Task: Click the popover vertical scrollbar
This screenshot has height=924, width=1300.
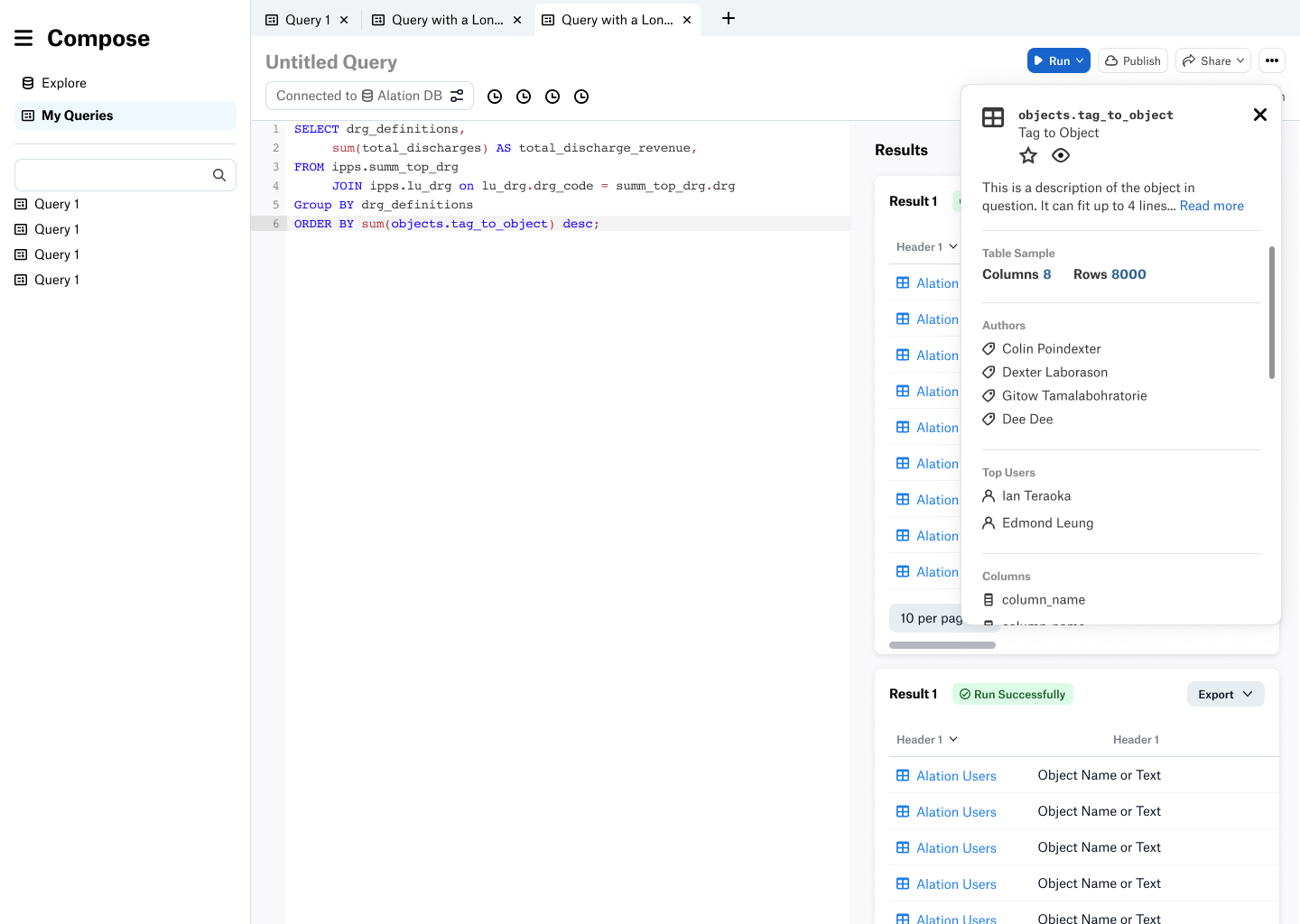Action: pyautogui.click(x=1272, y=312)
